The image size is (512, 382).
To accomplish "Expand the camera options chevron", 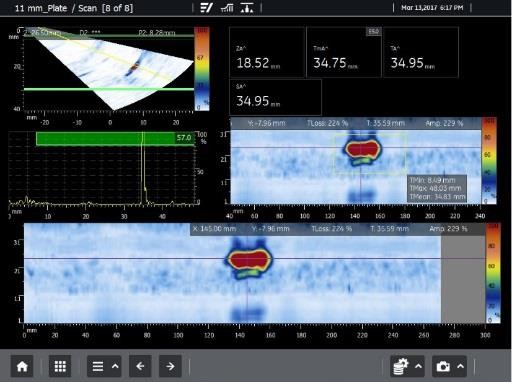I will click(x=461, y=366).
